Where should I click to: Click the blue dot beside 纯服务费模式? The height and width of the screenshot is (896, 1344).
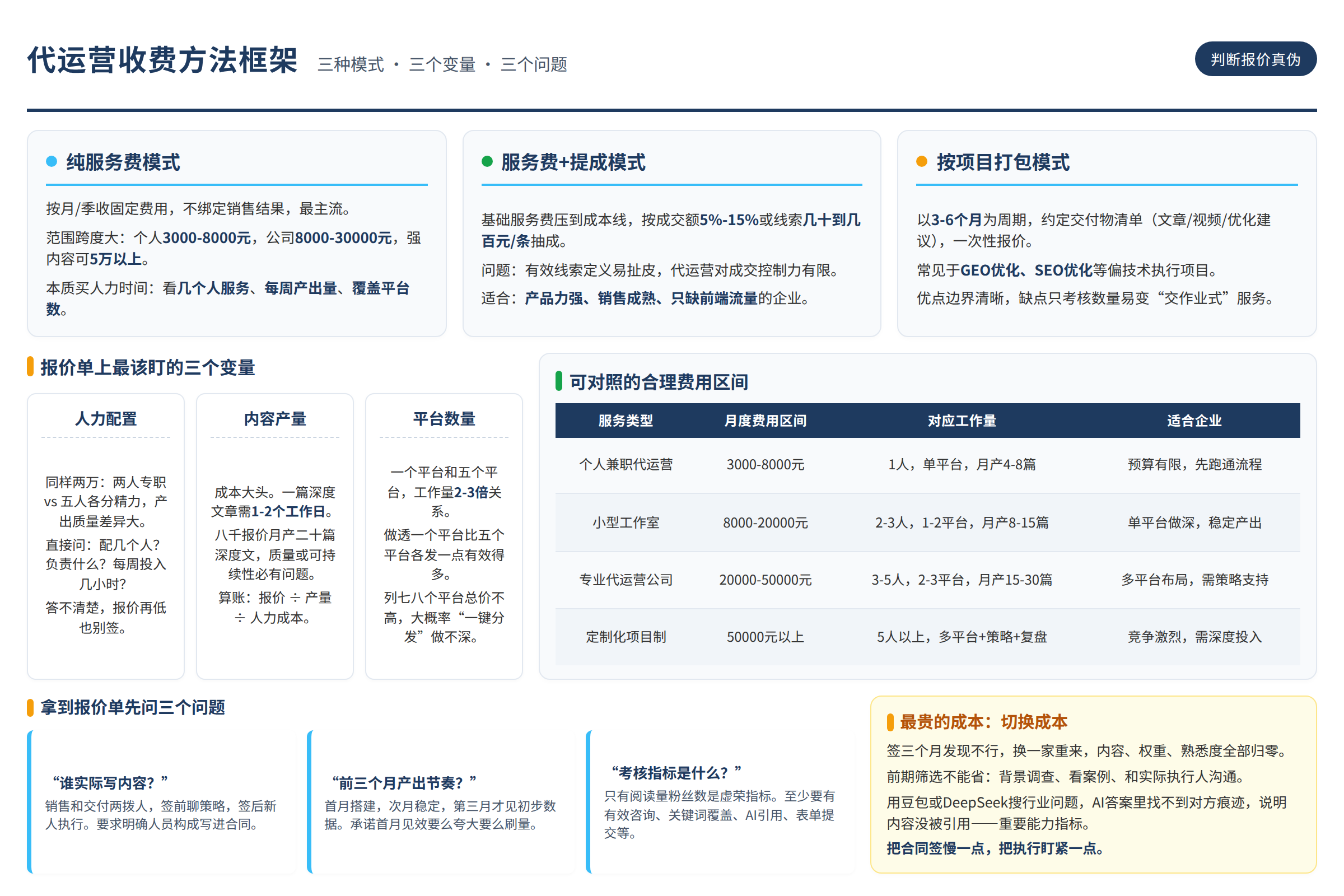(x=52, y=161)
